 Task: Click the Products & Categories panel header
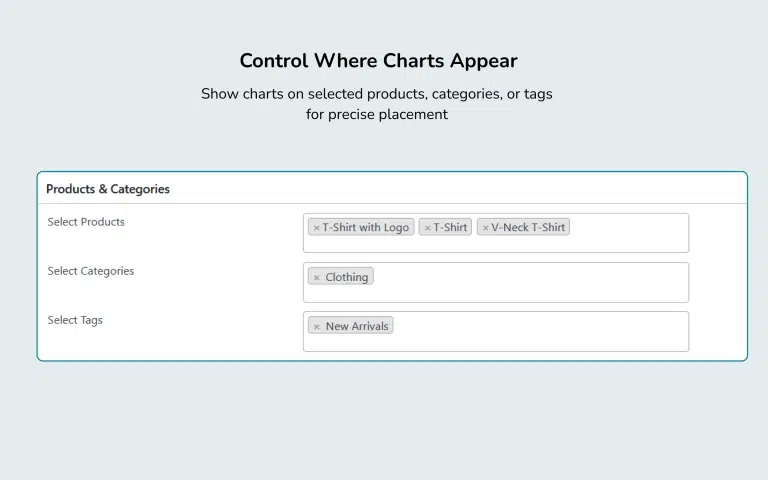coord(108,189)
